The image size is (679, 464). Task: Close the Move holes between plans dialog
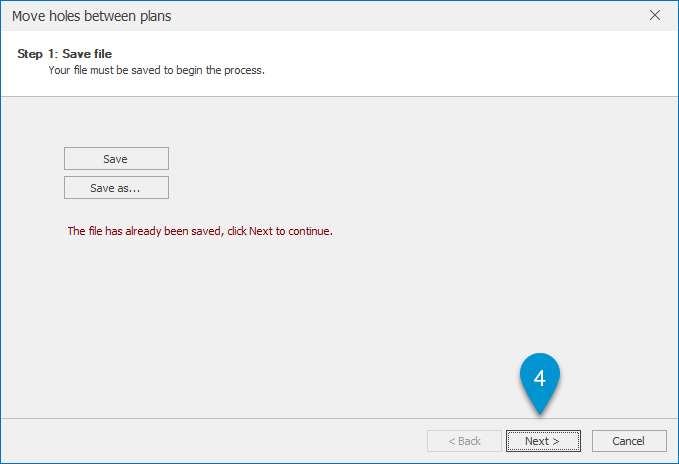[655, 16]
